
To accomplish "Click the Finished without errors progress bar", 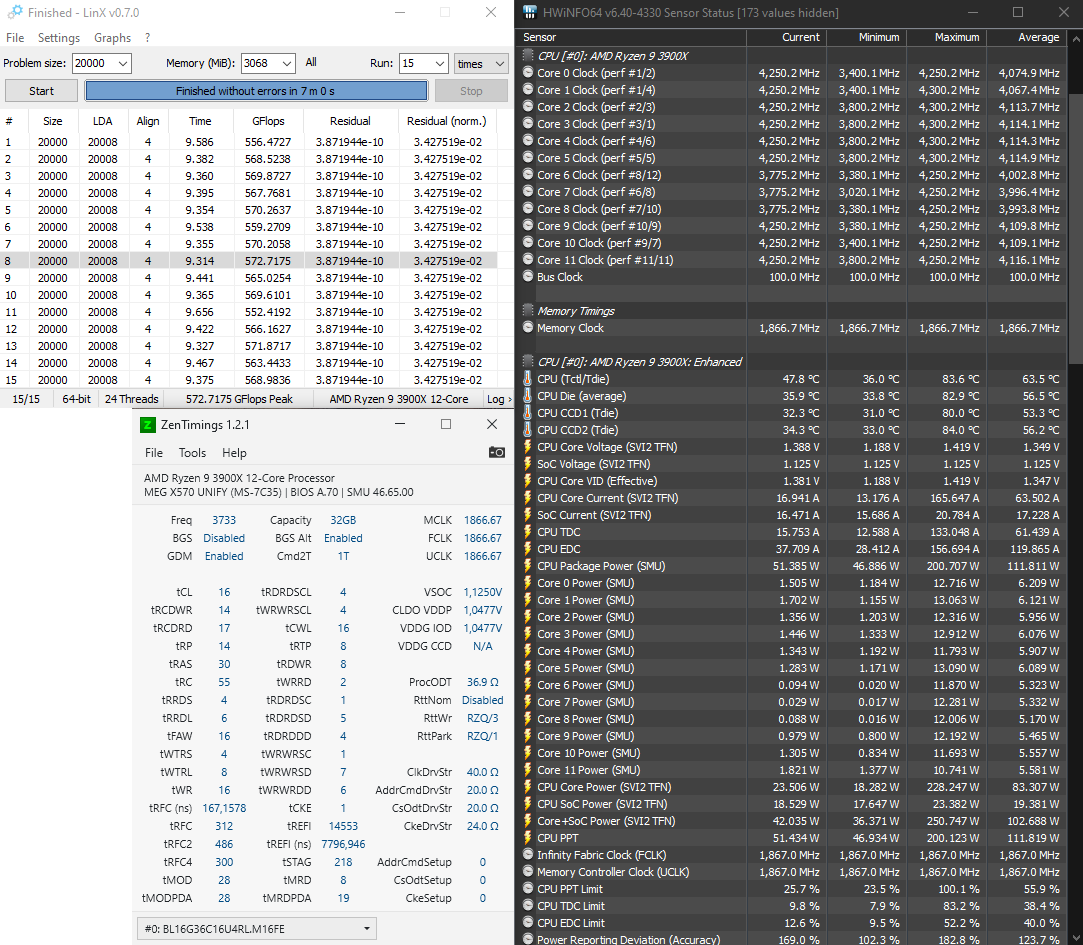I will tap(256, 91).
